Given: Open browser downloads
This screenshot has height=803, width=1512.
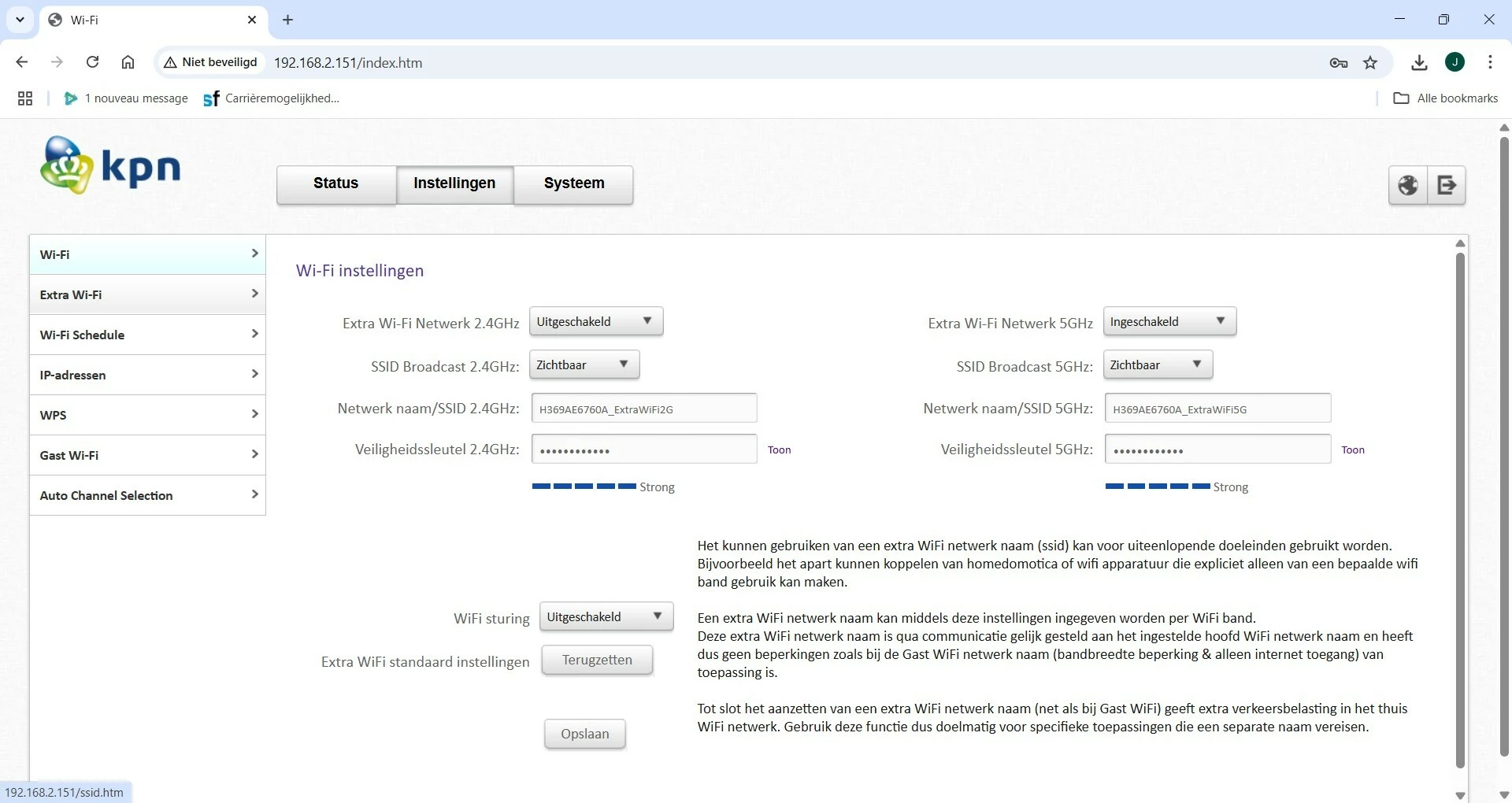Looking at the screenshot, I should pos(1419,63).
